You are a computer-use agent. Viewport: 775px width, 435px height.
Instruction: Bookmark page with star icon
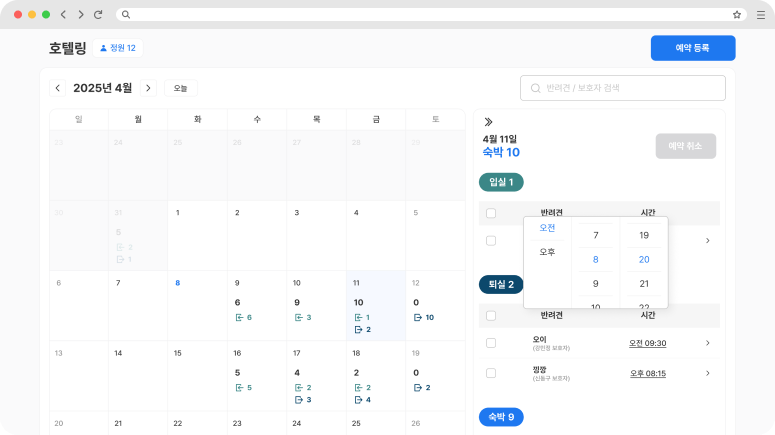pyautogui.click(x=736, y=14)
